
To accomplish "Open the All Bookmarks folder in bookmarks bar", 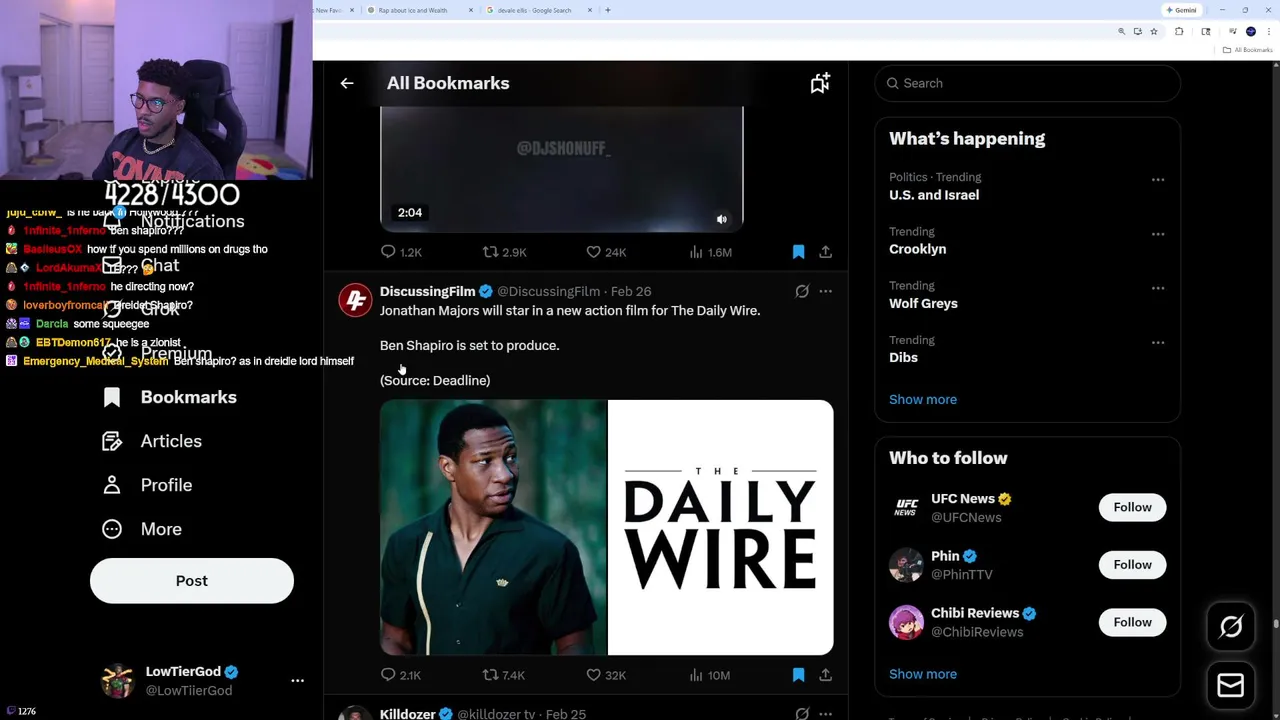I will [1250, 50].
